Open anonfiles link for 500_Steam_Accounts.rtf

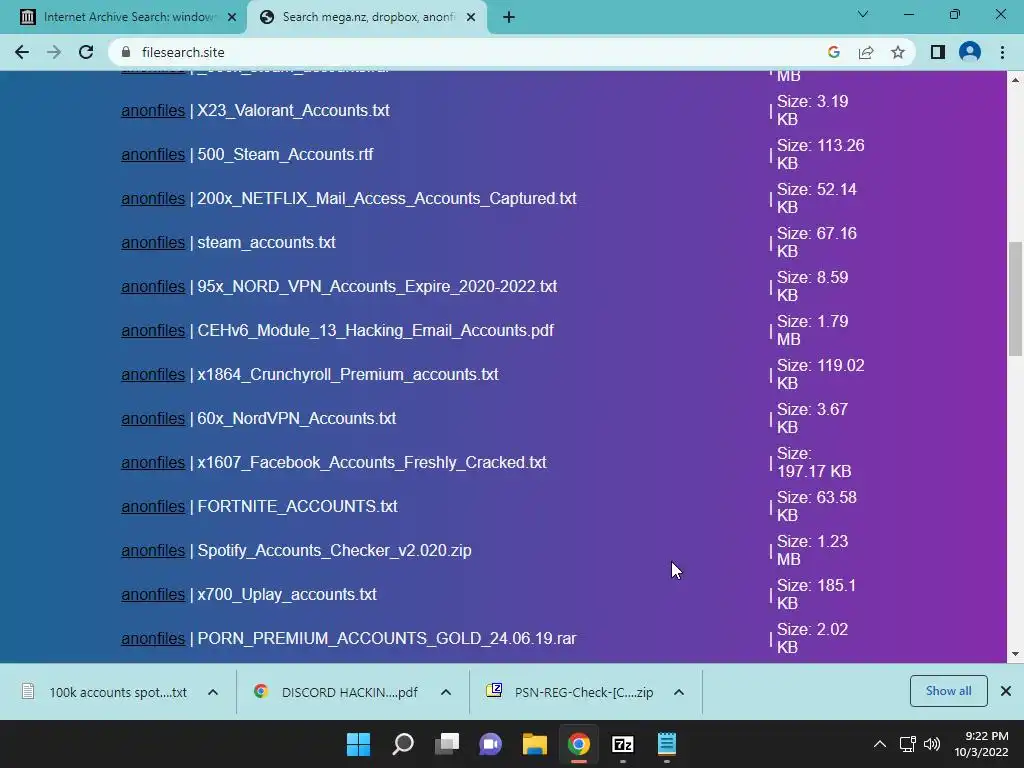(153, 154)
